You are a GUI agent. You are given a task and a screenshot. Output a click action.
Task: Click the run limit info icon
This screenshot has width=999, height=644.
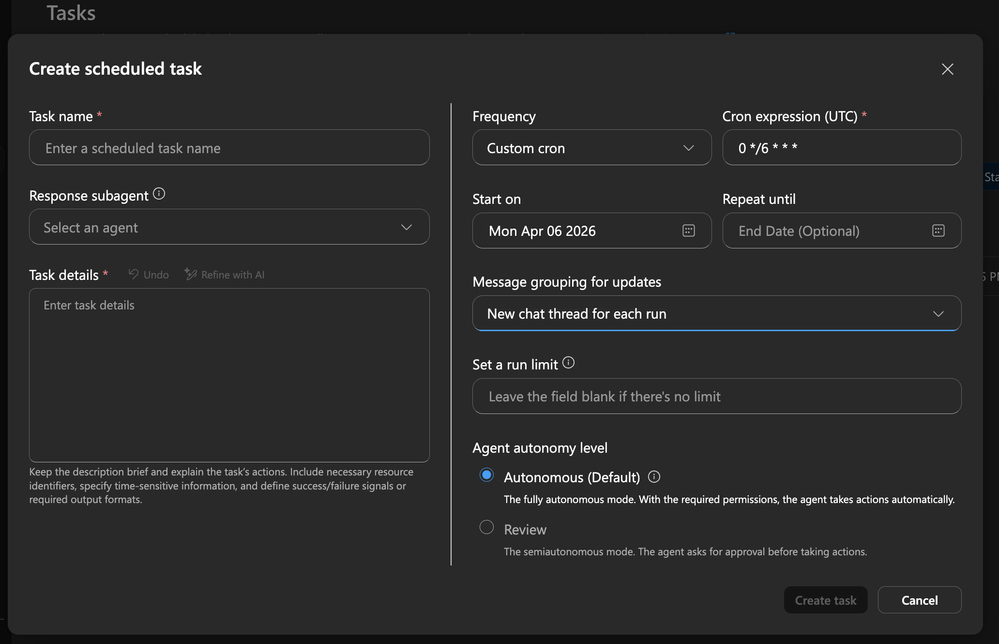(x=569, y=364)
